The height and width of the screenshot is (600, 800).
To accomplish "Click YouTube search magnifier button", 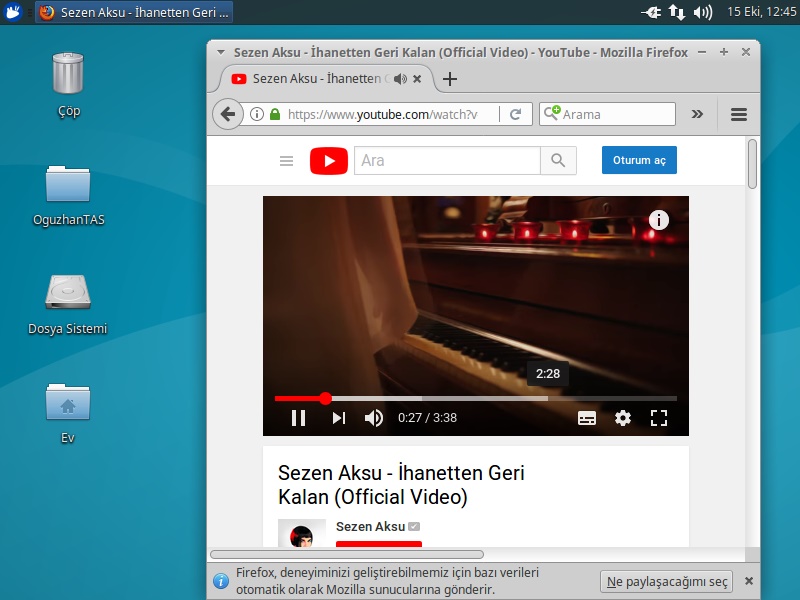I will point(558,161).
